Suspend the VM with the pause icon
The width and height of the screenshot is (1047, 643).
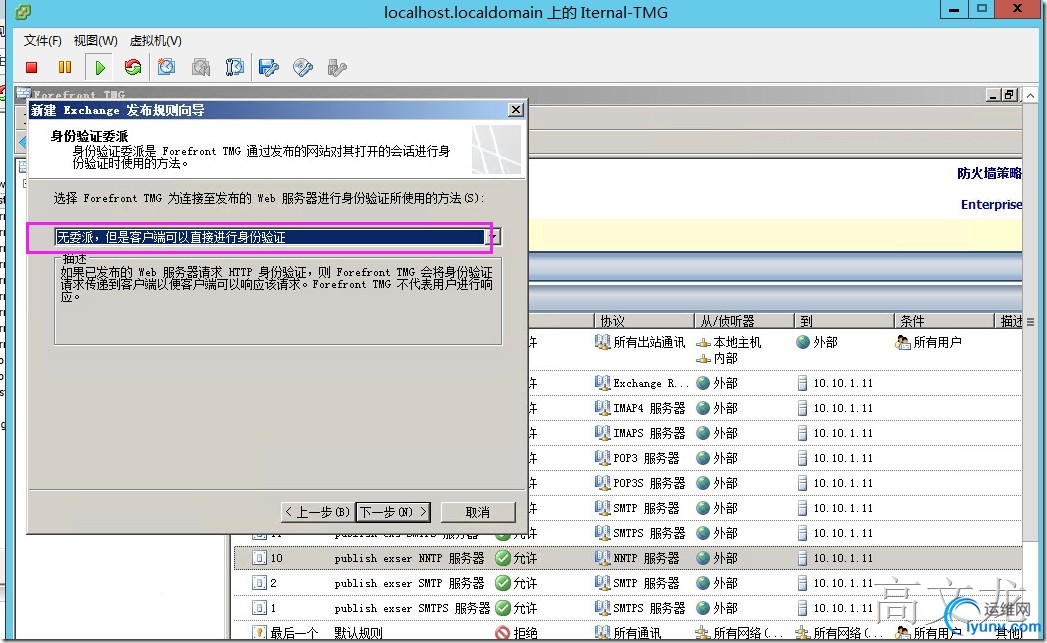pos(65,67)
